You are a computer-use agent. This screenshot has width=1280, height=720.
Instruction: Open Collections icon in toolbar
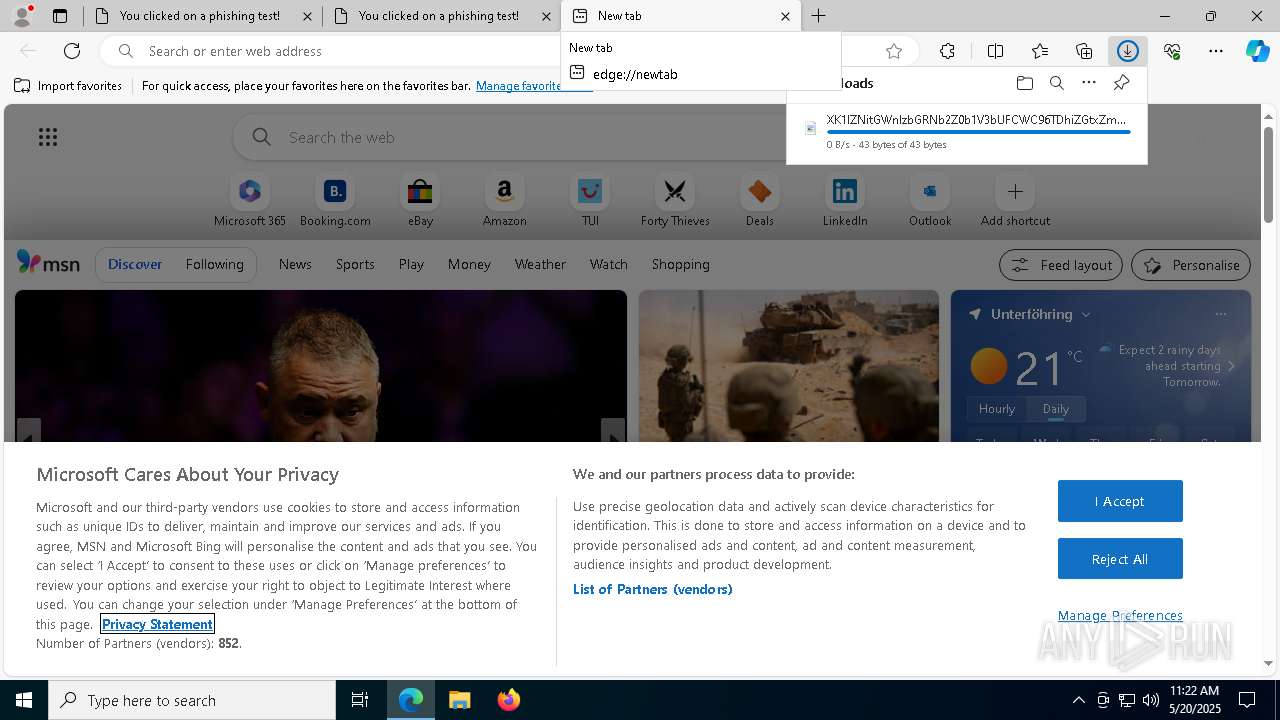[x=1084, y=51]
